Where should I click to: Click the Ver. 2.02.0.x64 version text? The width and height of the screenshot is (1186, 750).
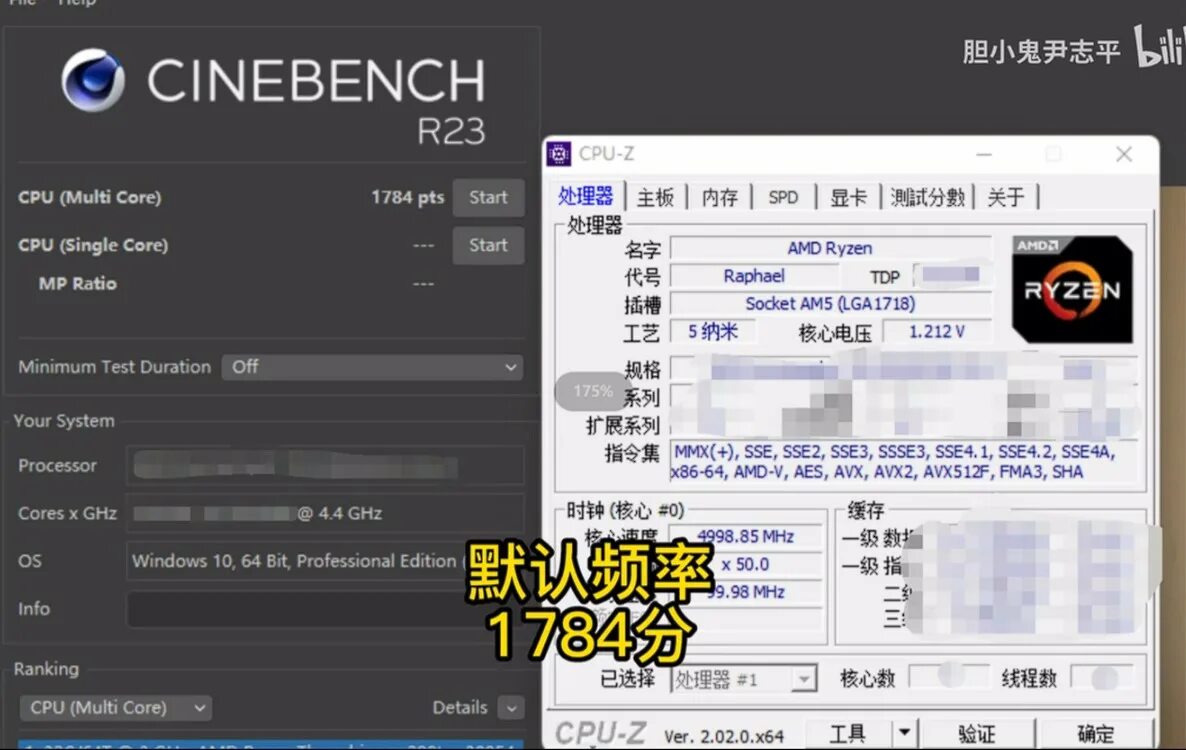[724, 736]
